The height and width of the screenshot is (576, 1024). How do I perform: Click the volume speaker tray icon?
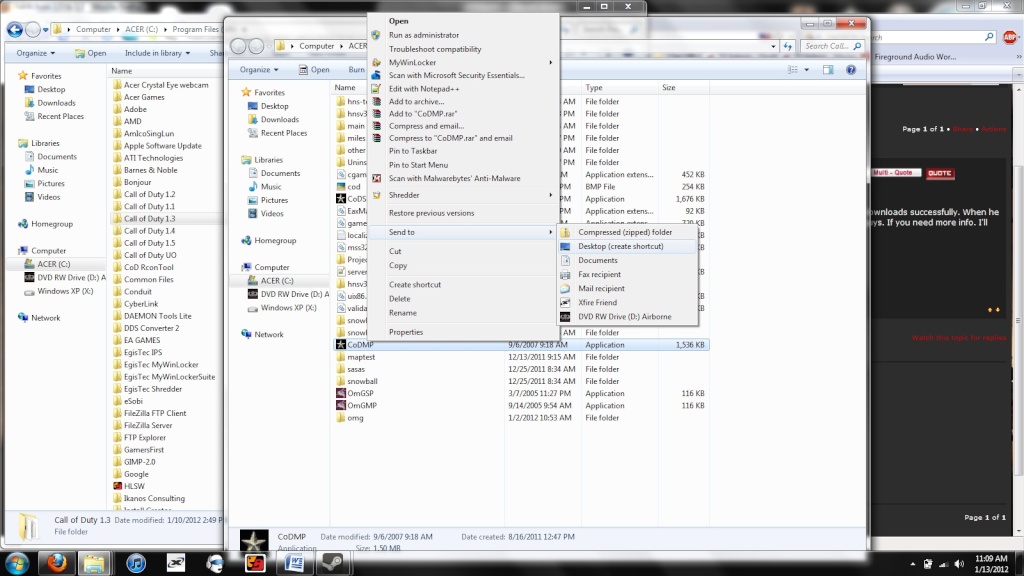pos(959,564)
